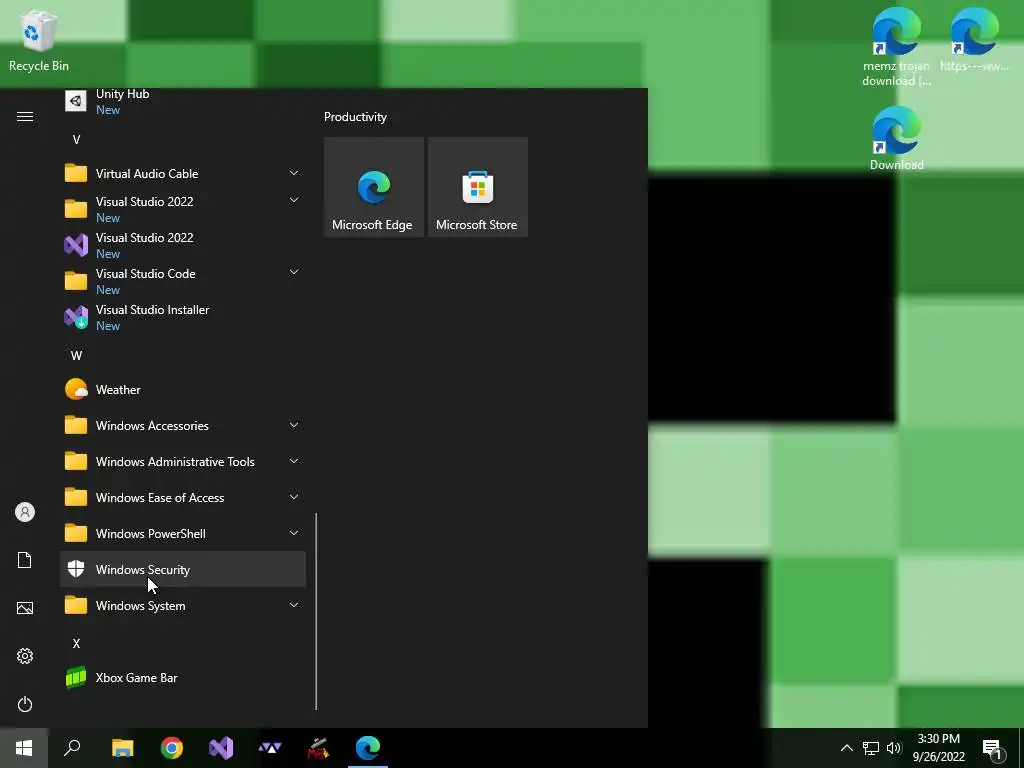The height and width of the screenshot is (768, 1024).
Task: Open the memz trojan download shortcut
Action: pyautogui.click(x=896, y=47)
